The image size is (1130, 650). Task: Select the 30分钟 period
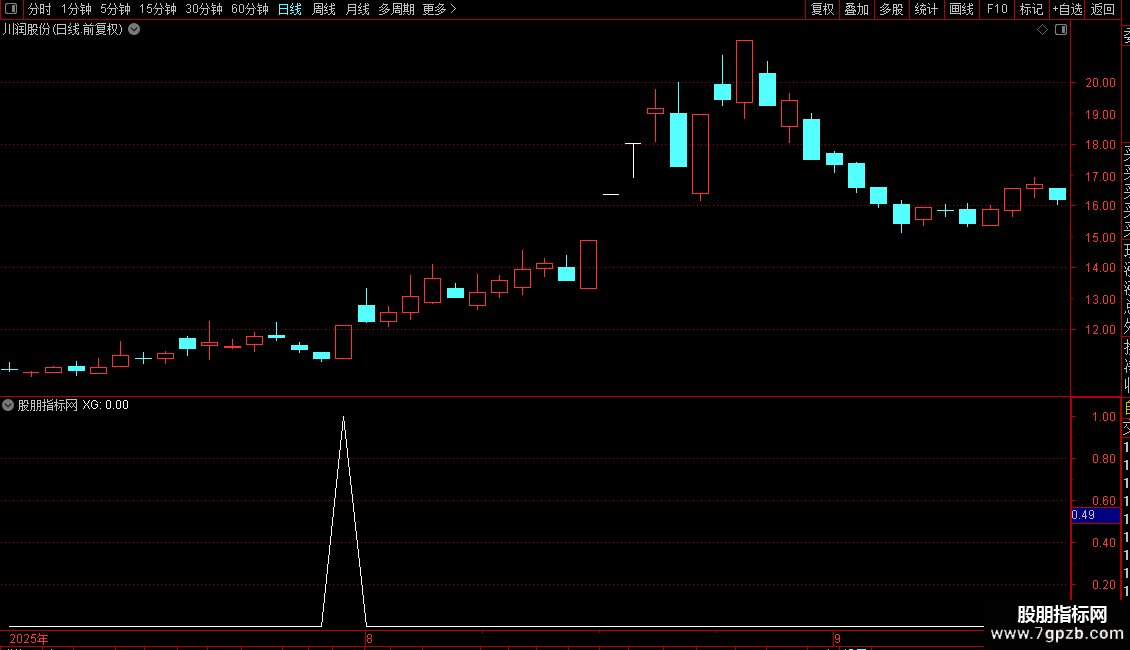(x=203, y=9)
